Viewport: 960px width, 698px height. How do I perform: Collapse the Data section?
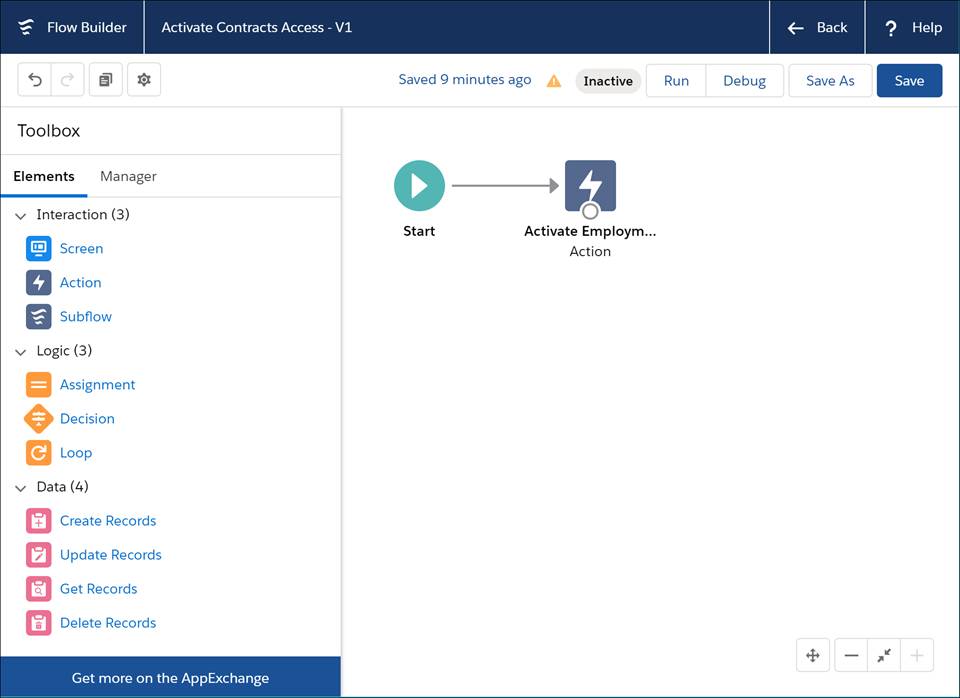coord(20,486)
